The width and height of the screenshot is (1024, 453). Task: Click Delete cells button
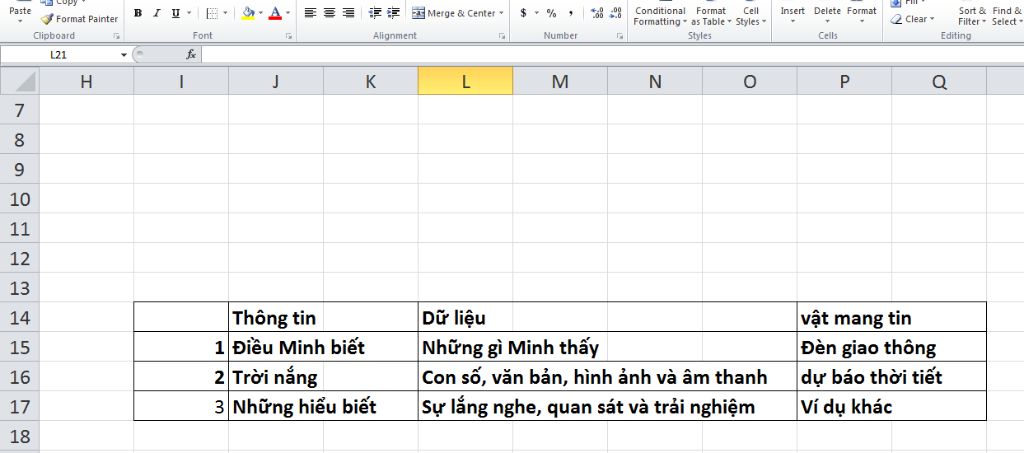pyautogui.click(x=827, y=13)
